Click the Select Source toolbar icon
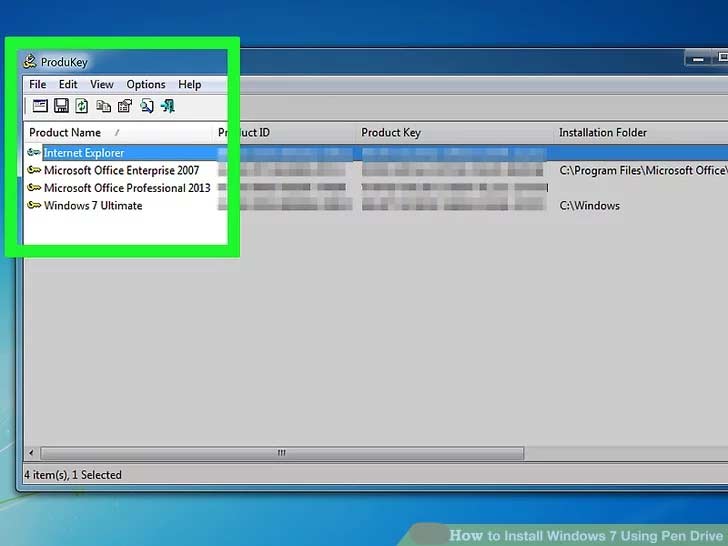The height and width of the screenshot is (546, 728). 40,106
